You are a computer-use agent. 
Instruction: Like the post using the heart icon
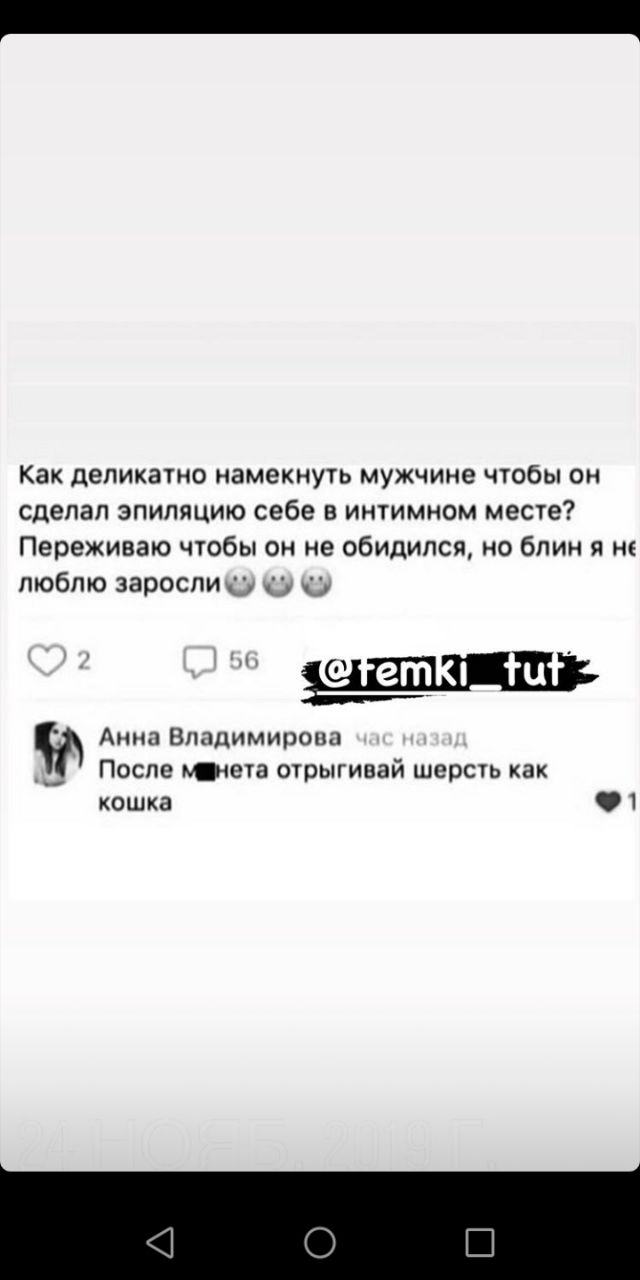46,660
